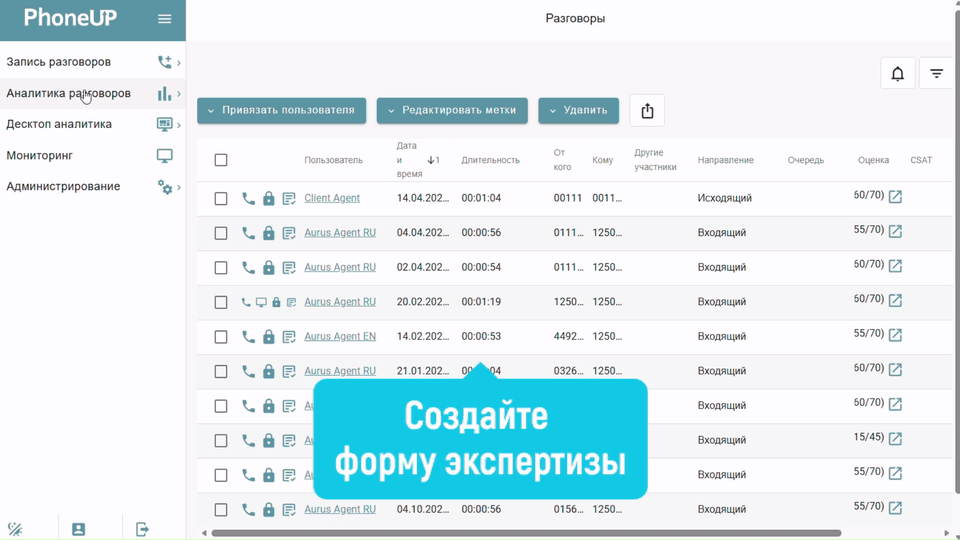This screenshot has width=960, height=540.
Task: Click phone icon in Aurus Agent EN row
Action: tap(248, 337)
